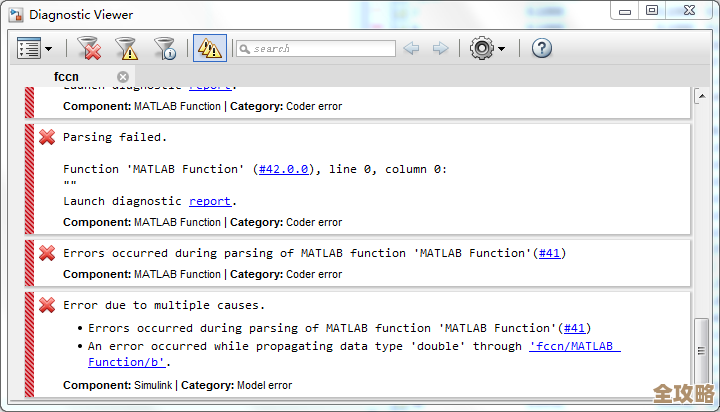Click the 'fccn/MATLAB Function/b' link

point(574,346)
